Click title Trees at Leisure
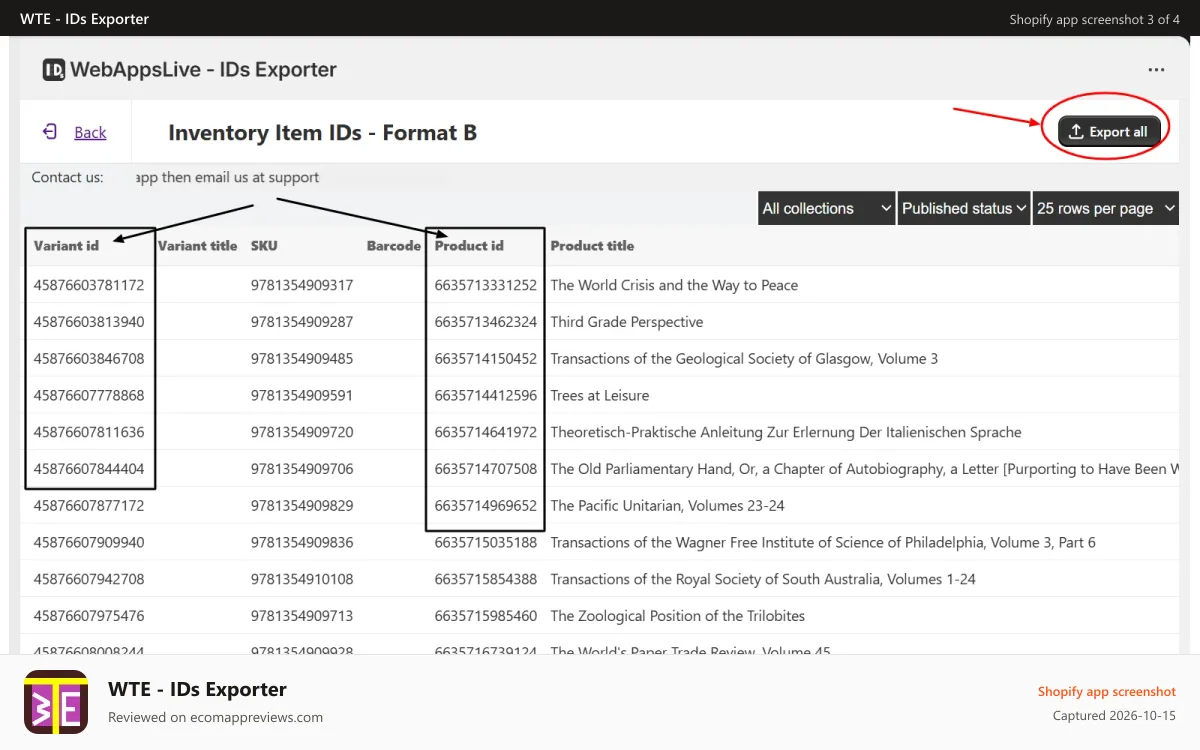Viewport: 1200px width, 750px height. [600, 395]
